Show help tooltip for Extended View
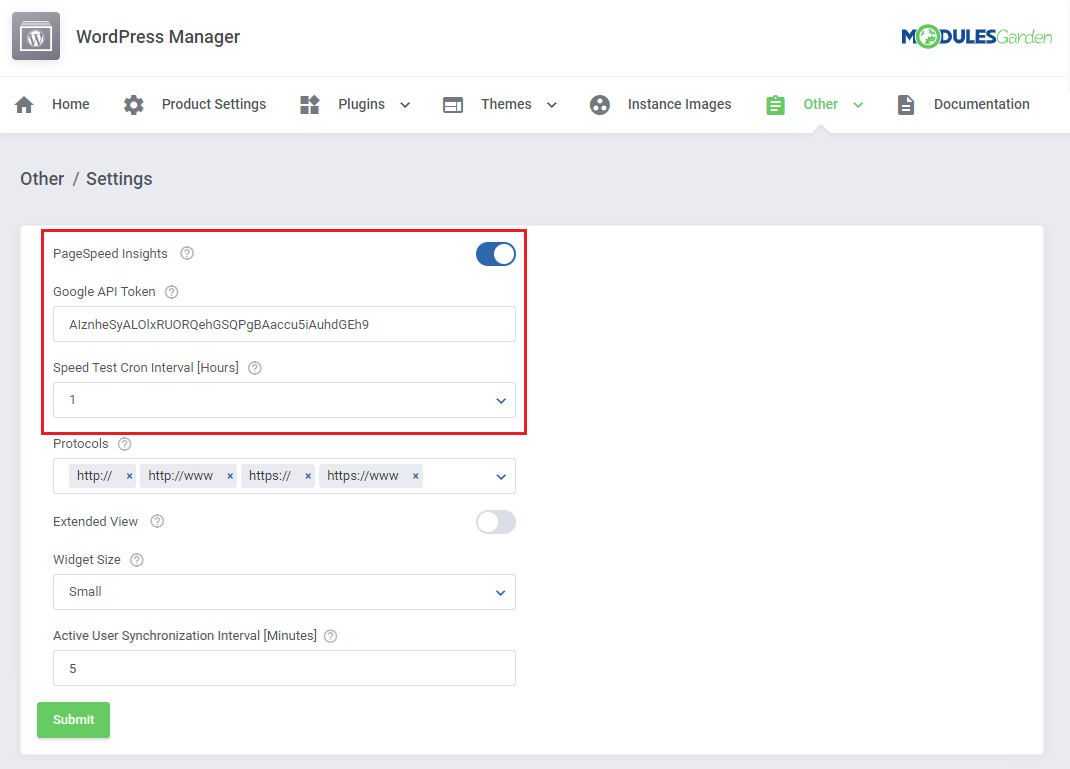This screenshot has width=1070, height=769. pyautogui.click(x=157, y=521)
